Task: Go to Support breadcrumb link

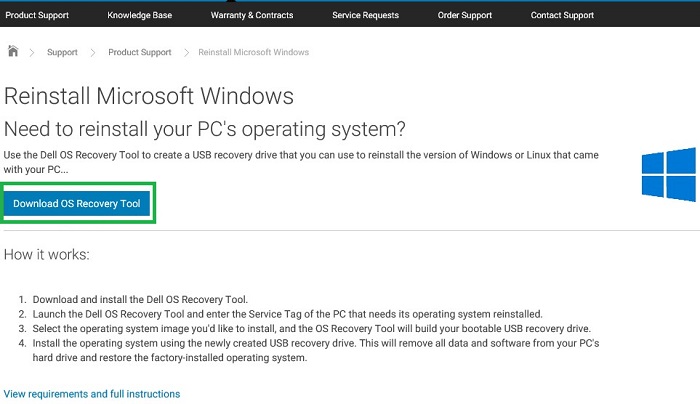Action: 62,52
